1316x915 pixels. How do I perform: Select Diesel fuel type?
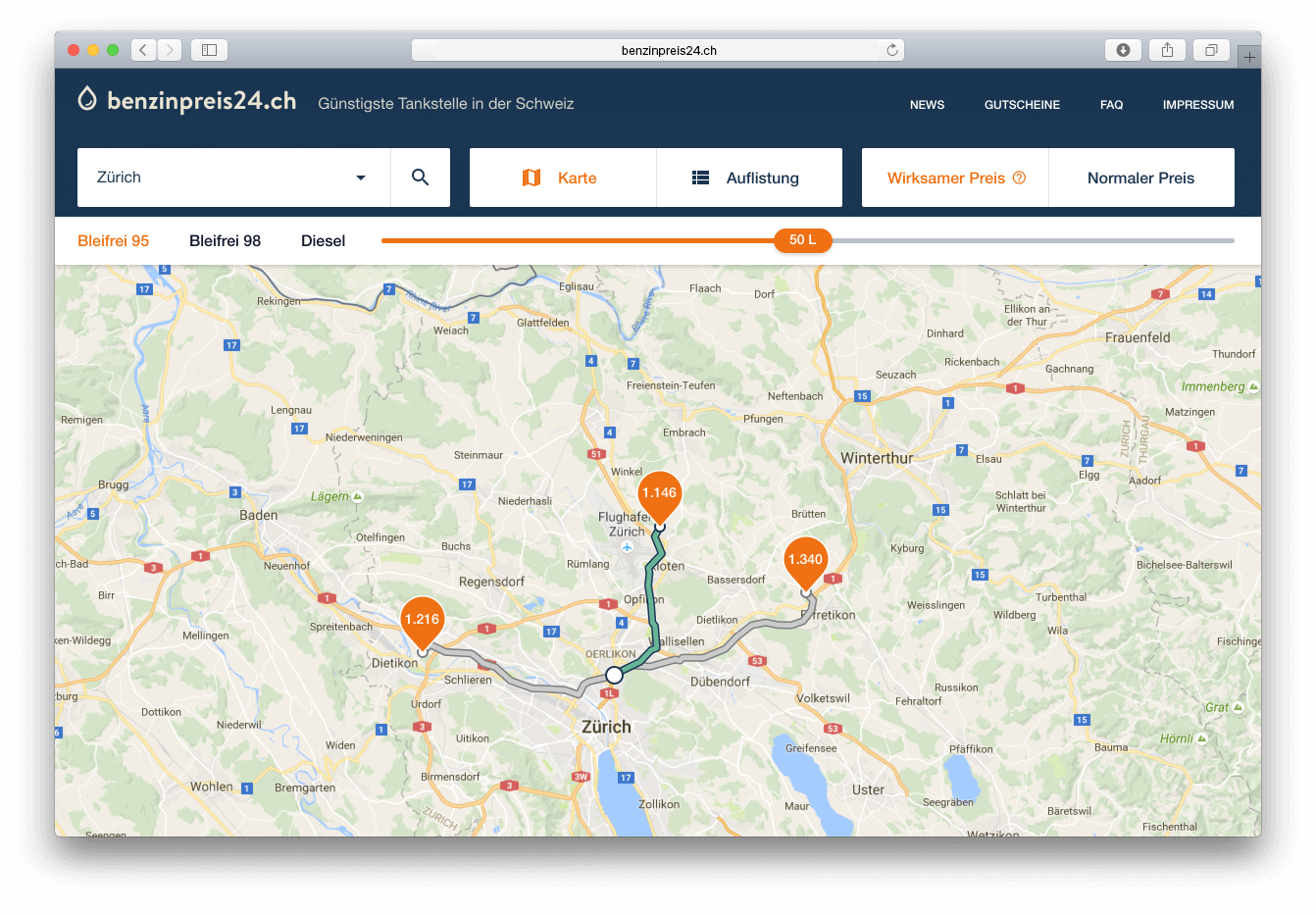(324, 240)
